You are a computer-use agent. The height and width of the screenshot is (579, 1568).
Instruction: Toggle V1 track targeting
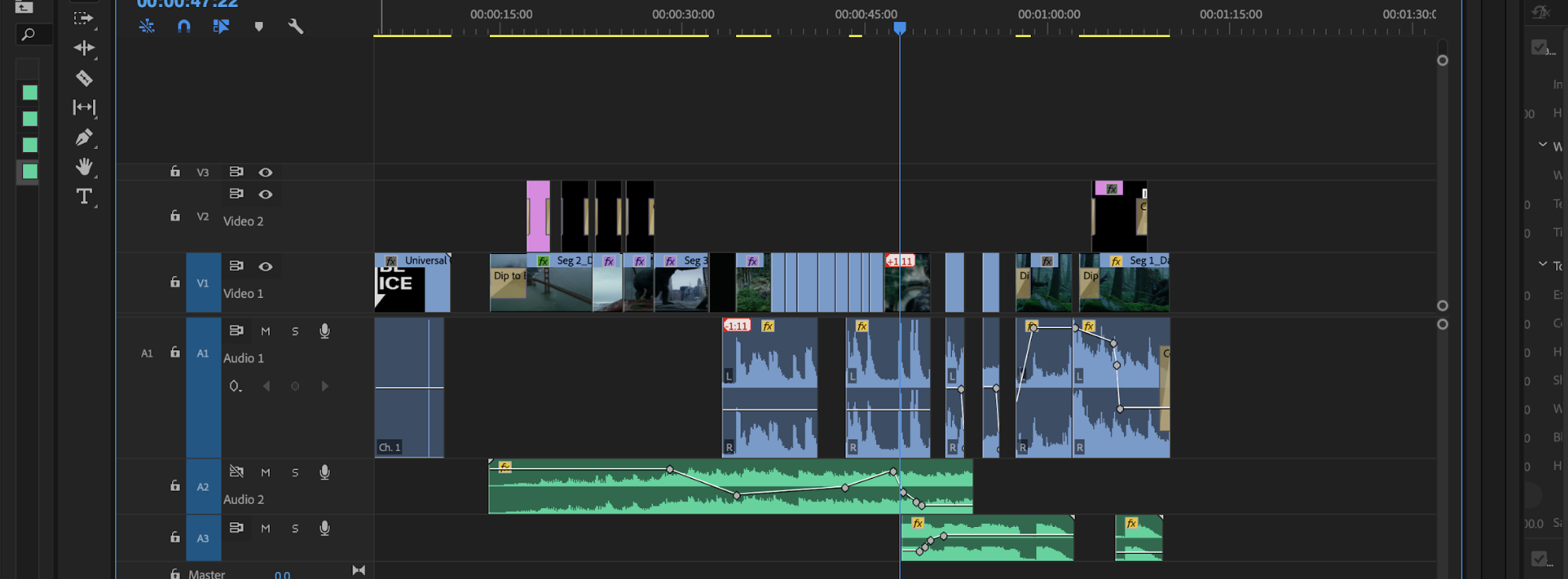coord(203,282)
